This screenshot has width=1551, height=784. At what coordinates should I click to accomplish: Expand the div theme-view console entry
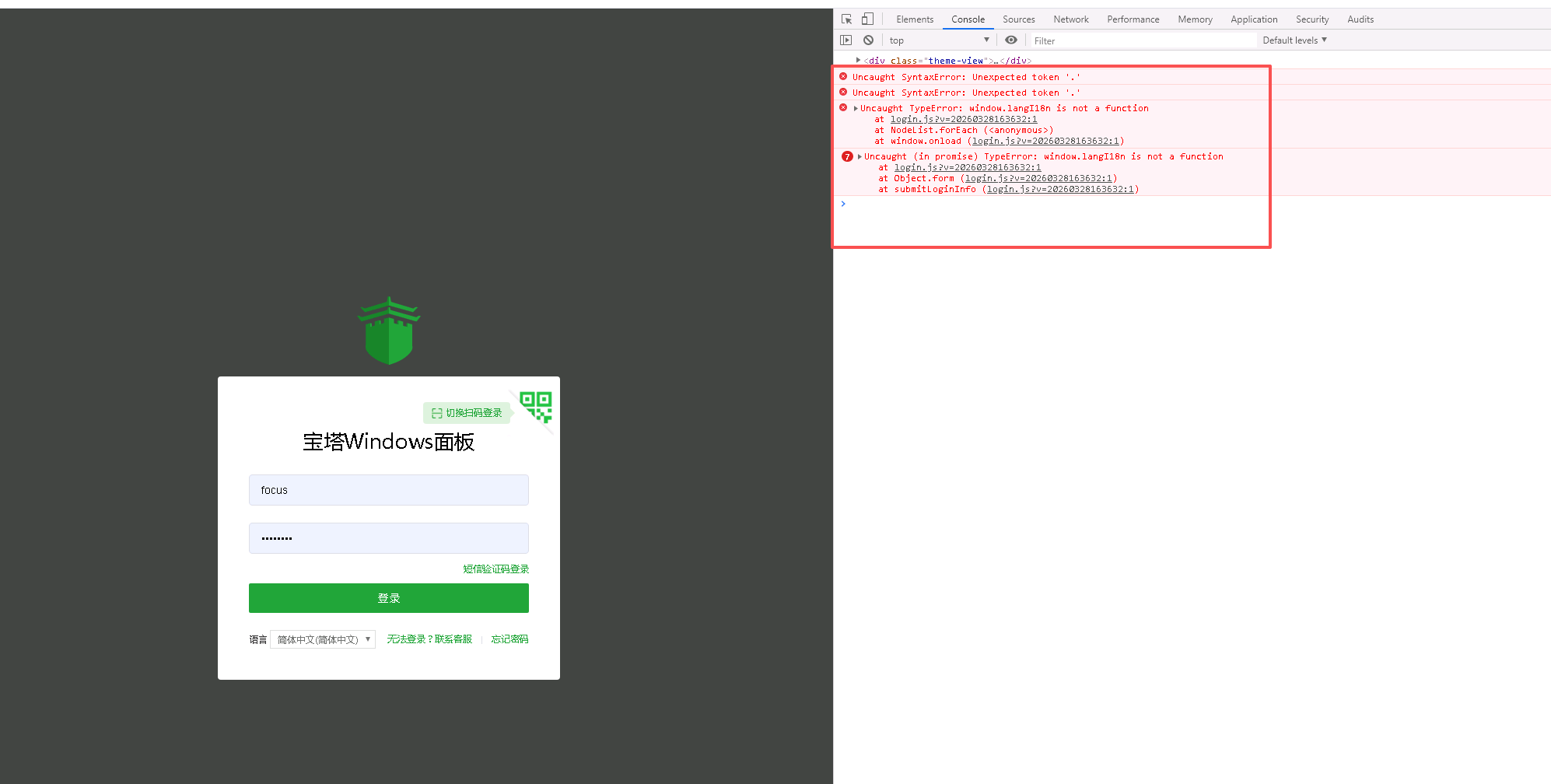point(858,60)
